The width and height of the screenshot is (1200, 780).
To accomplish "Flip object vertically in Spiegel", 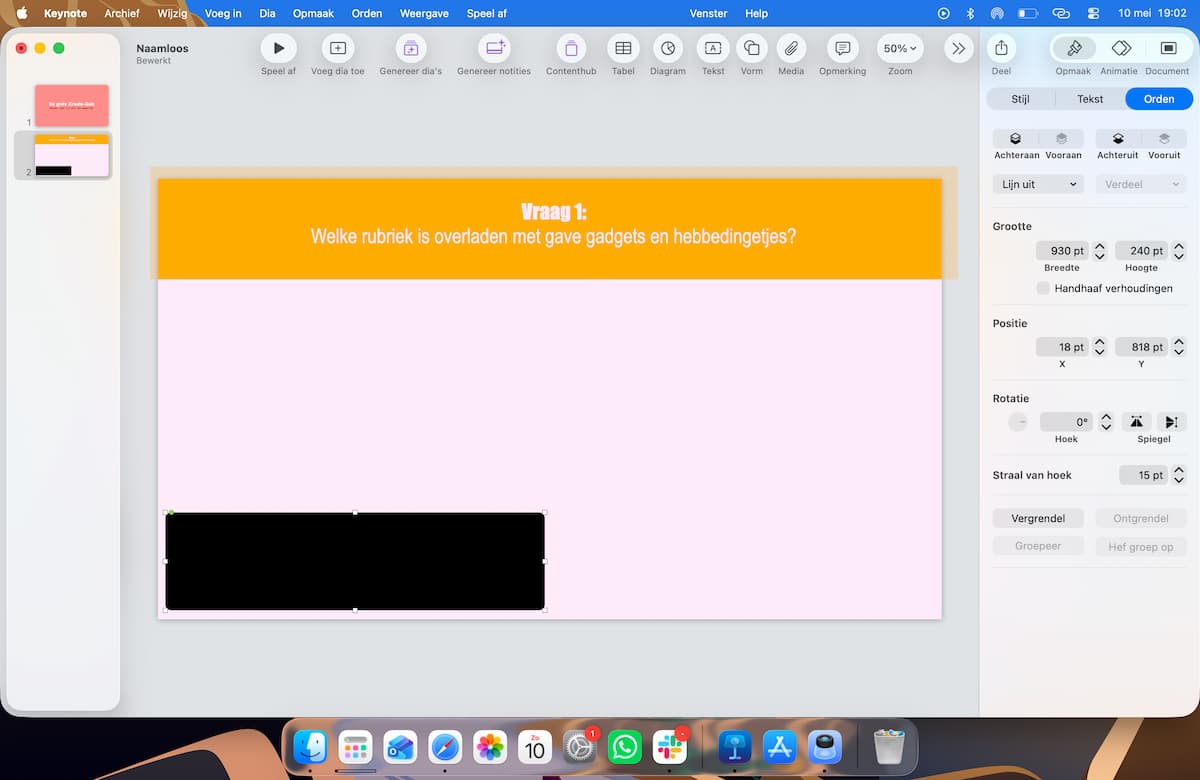I will coord(1172,422).
